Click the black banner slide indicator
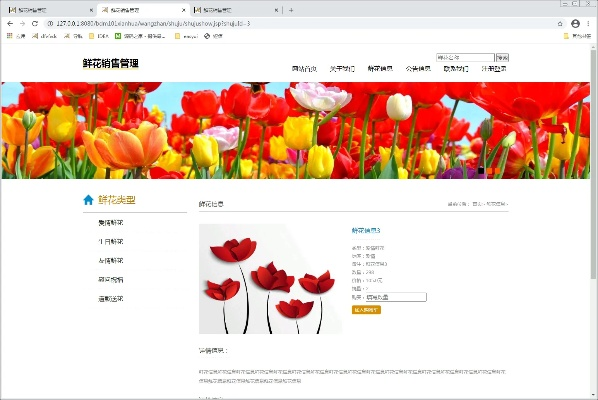The height and width of the screenshot is (400, 598). coord(481,171)
